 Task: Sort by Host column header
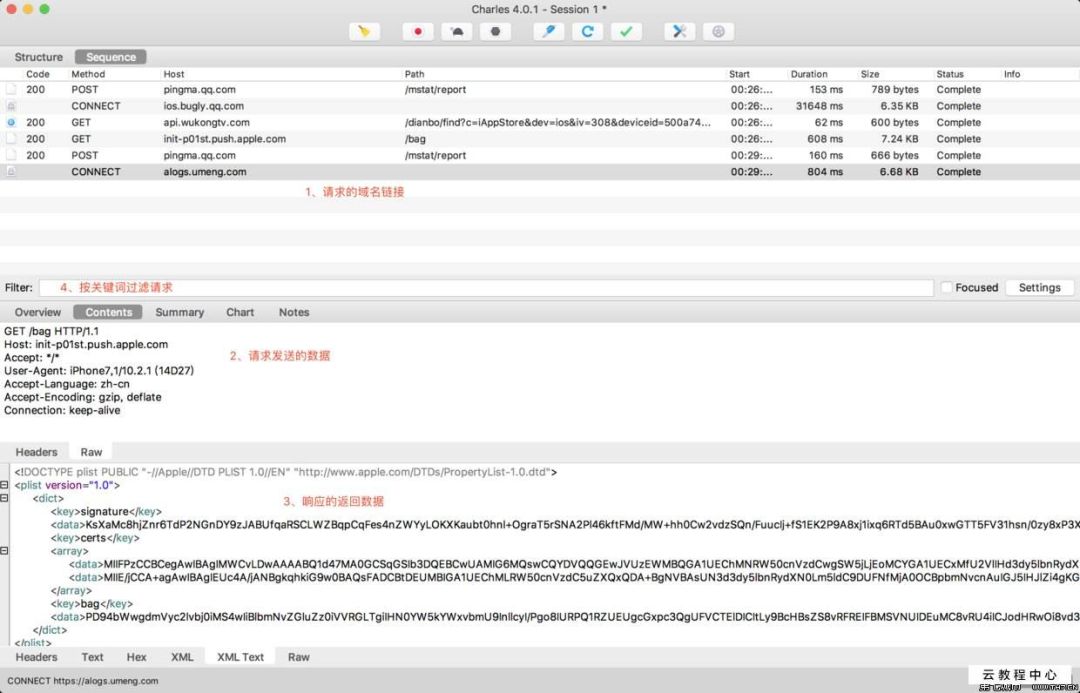coord(174,74)
